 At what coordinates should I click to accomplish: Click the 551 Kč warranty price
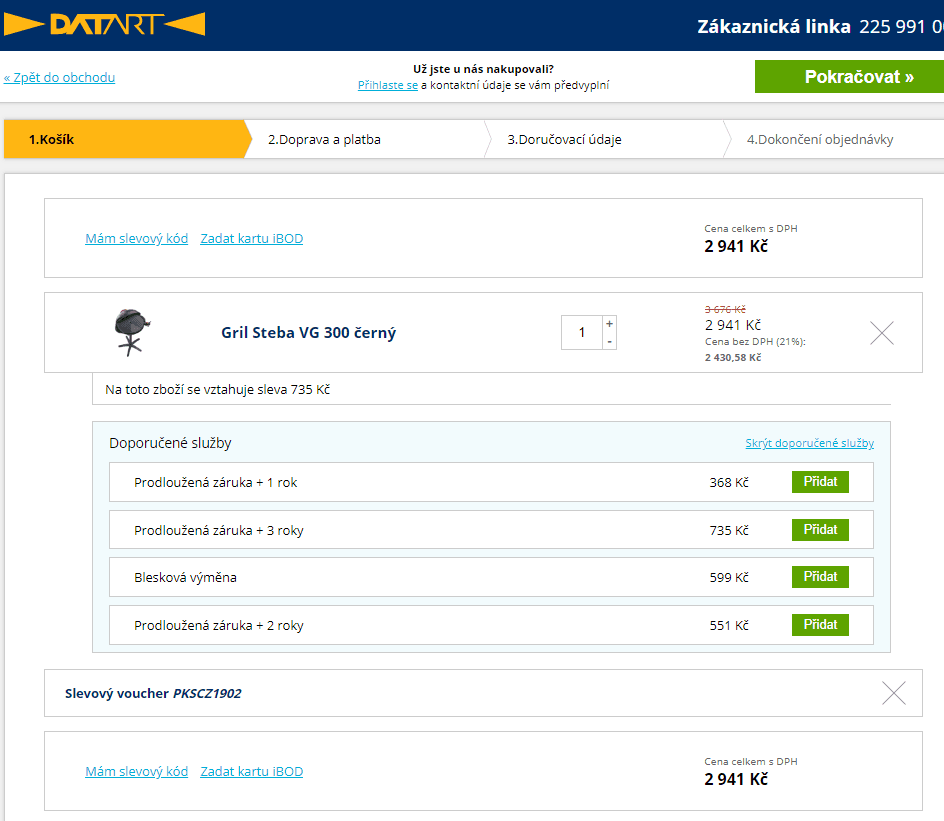728,626
